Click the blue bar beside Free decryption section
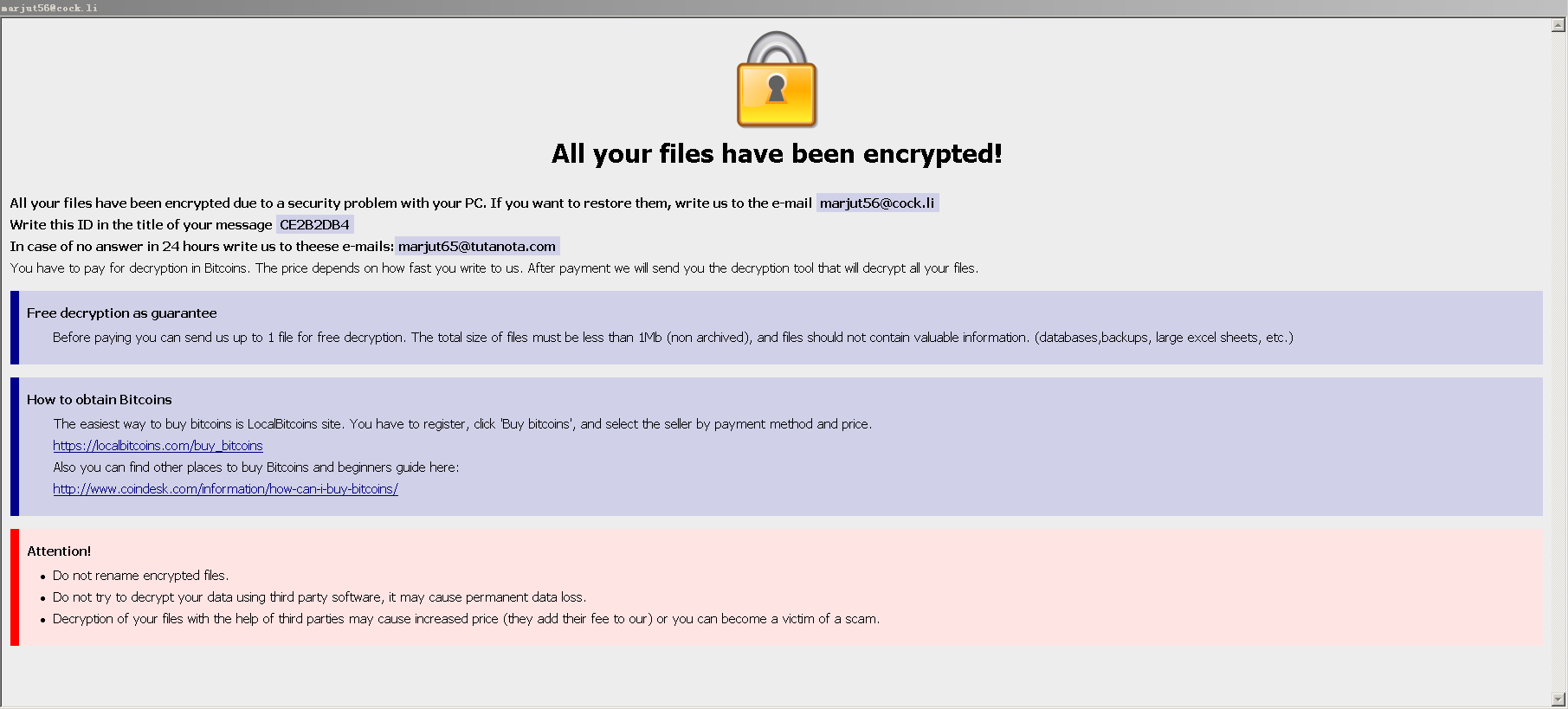The height and width of the screenshot is (709, 1568). pos(15,327)
